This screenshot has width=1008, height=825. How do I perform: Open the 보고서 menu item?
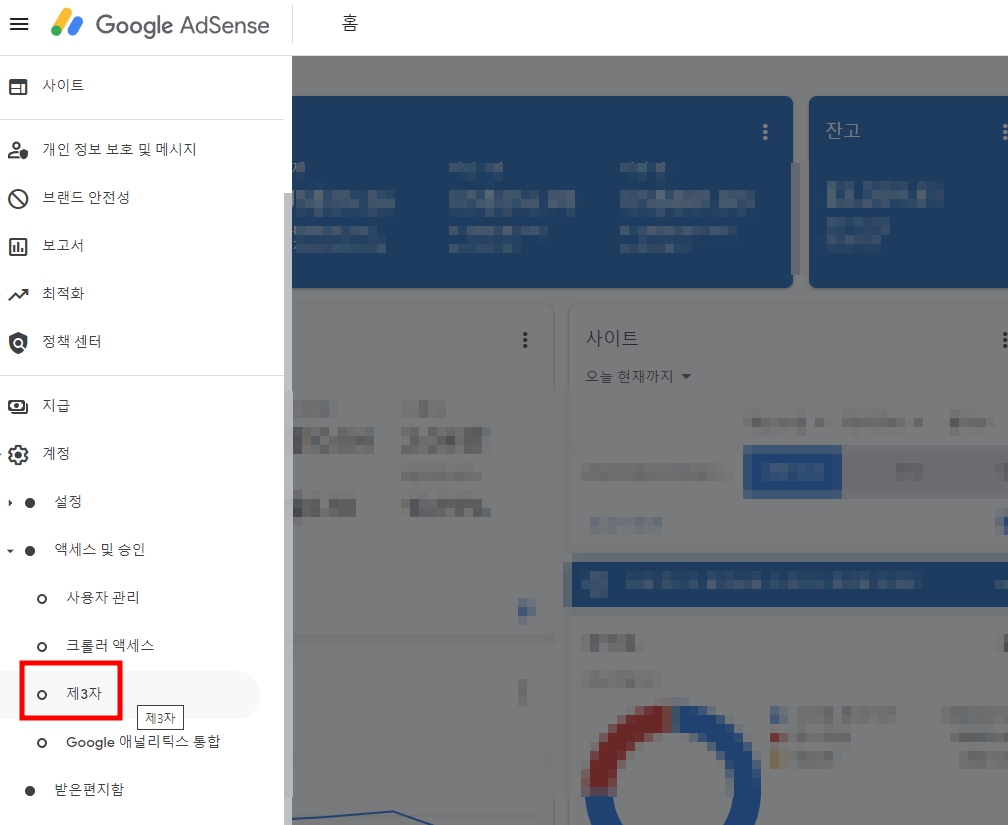(63, 245)
